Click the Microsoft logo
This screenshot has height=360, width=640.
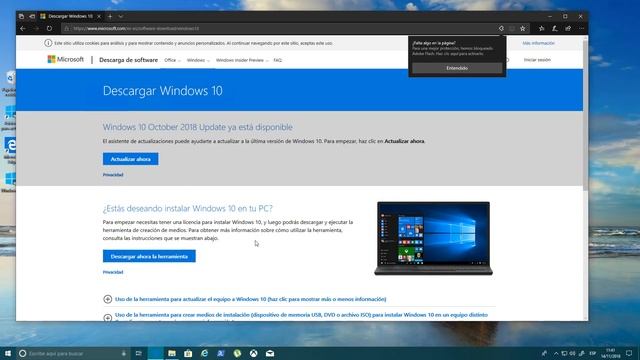pos(66,60)
